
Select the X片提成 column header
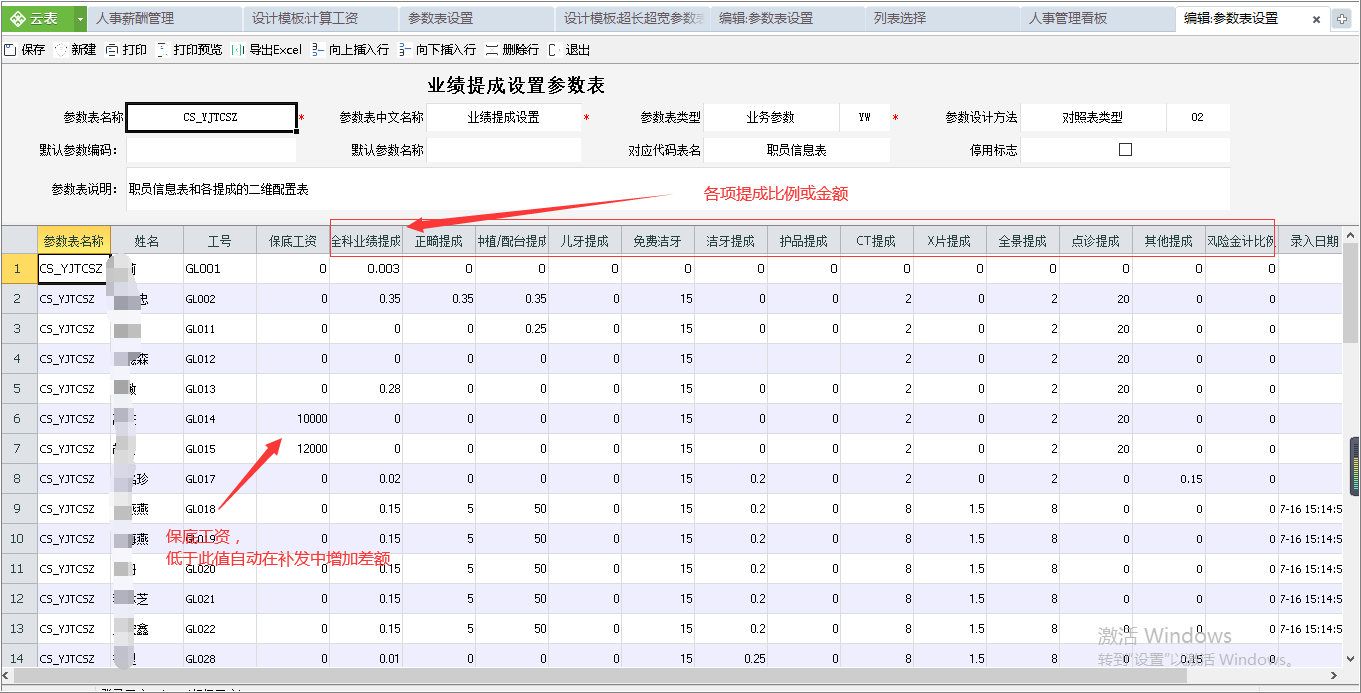click(950, 241)
